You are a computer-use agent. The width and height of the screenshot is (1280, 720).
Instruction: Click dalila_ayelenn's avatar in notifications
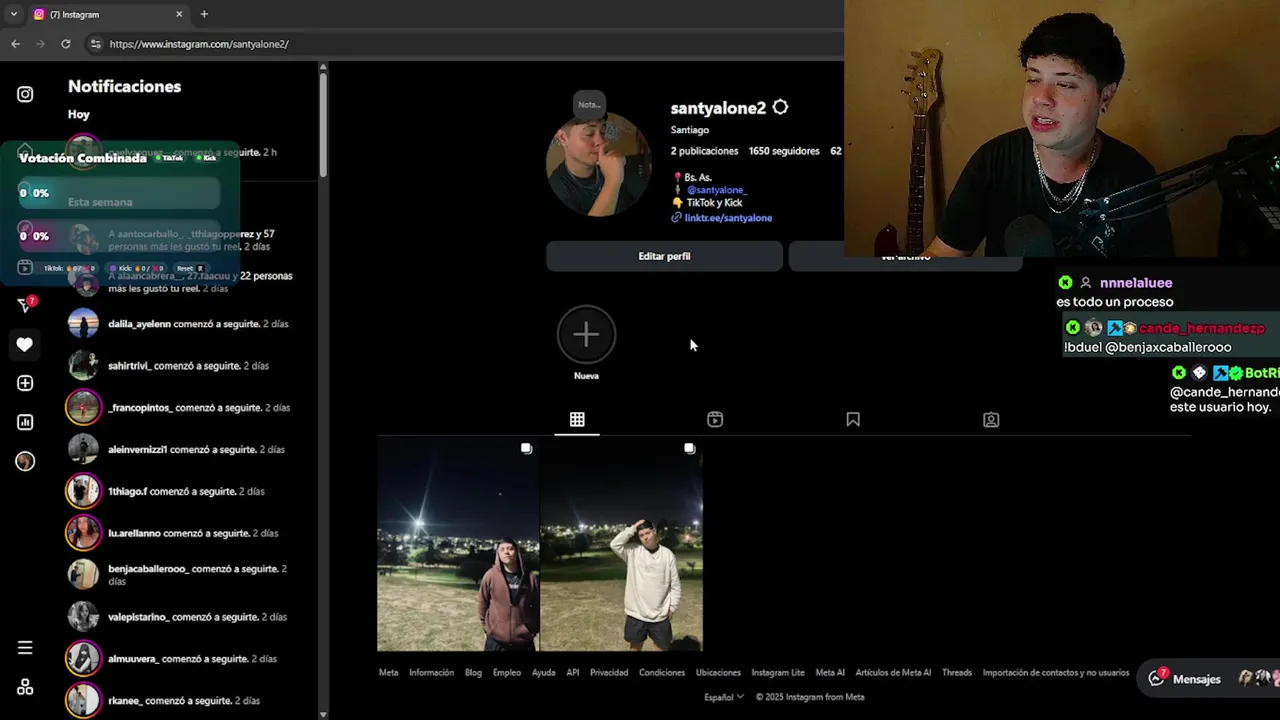[x=84, y=324]
